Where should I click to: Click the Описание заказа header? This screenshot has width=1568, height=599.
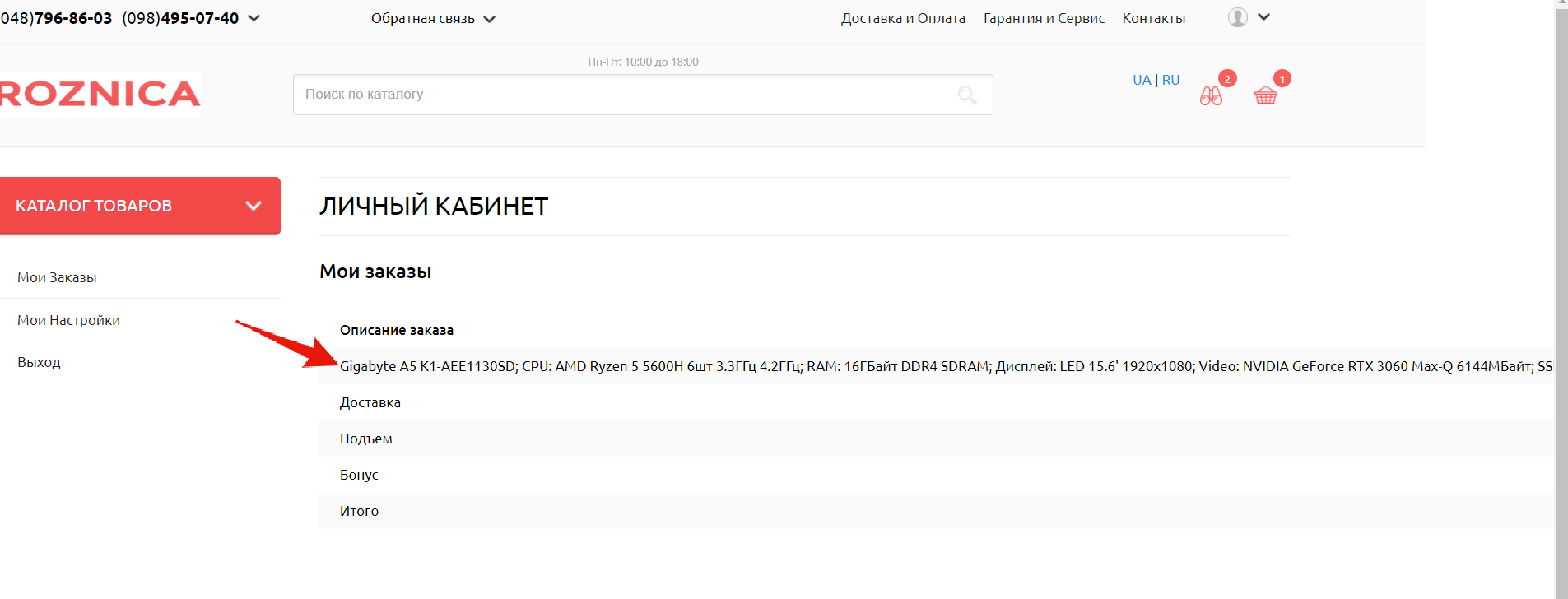coord(397,330)
